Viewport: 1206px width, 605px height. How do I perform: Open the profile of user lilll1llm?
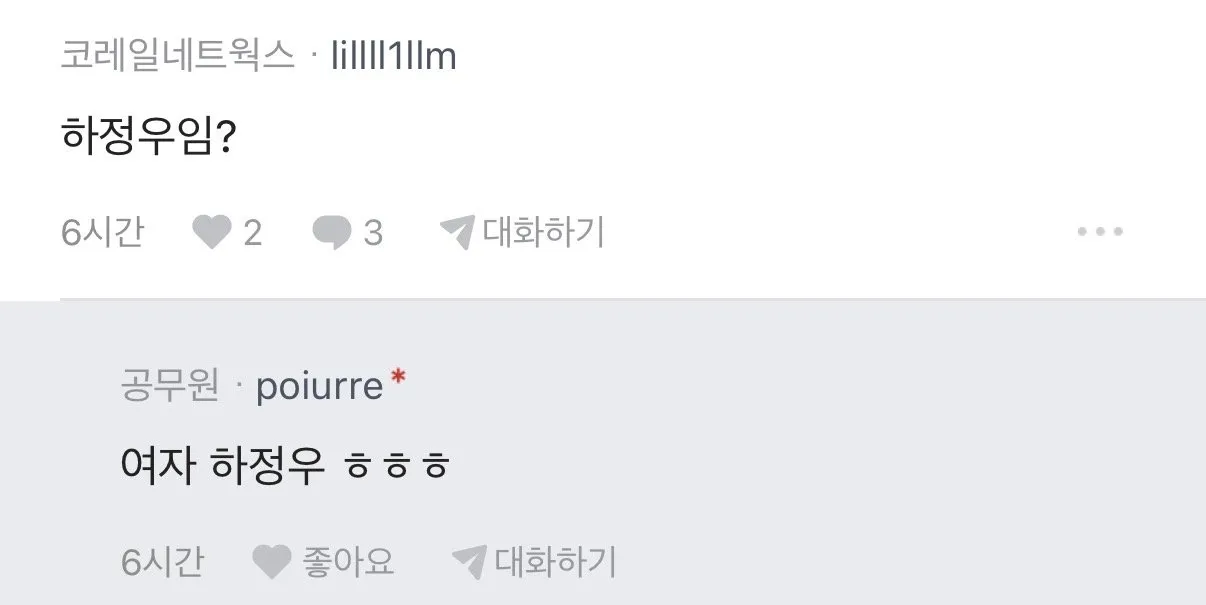[392, 57]
